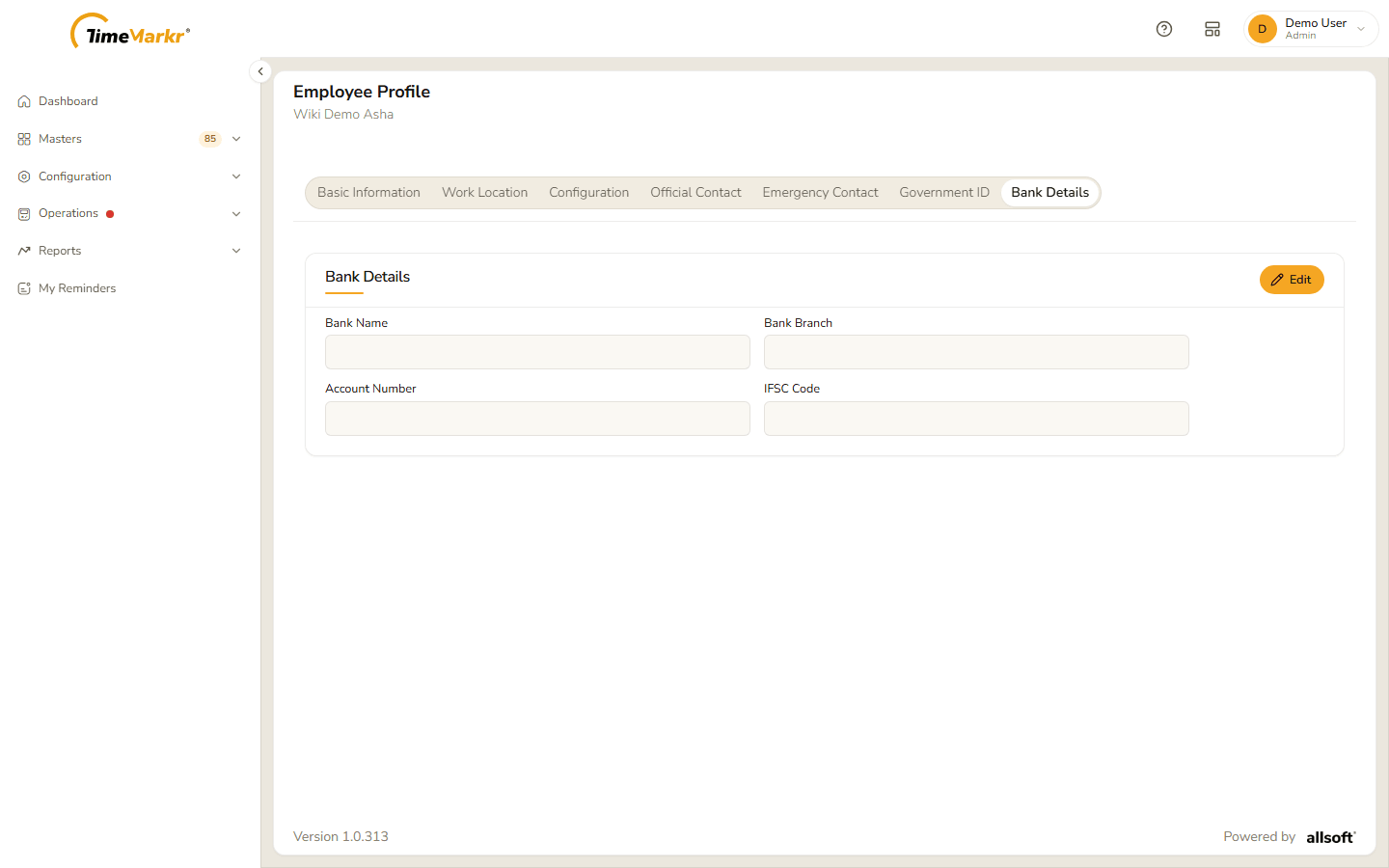Click the 85 badge on Masters
The height and width of the screenshot is (868, 1389).
(210, 139)
